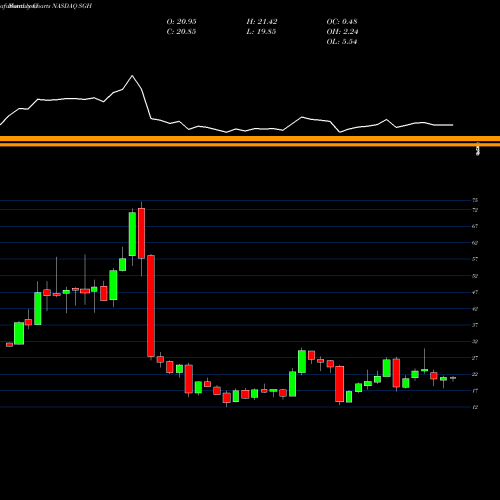Click the 32 price axis label
This screenshot has width=500, height=500.
tap(475, 342)
